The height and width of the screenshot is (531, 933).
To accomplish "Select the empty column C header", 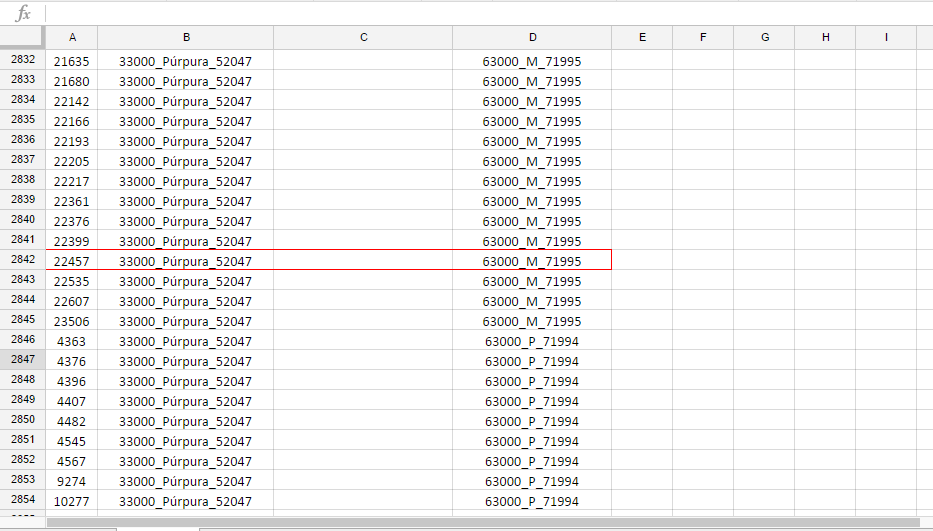I will 363,37.
